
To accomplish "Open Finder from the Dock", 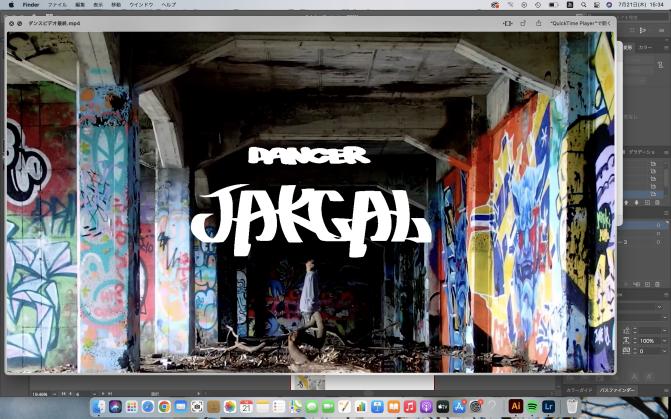I will (99, 406).
